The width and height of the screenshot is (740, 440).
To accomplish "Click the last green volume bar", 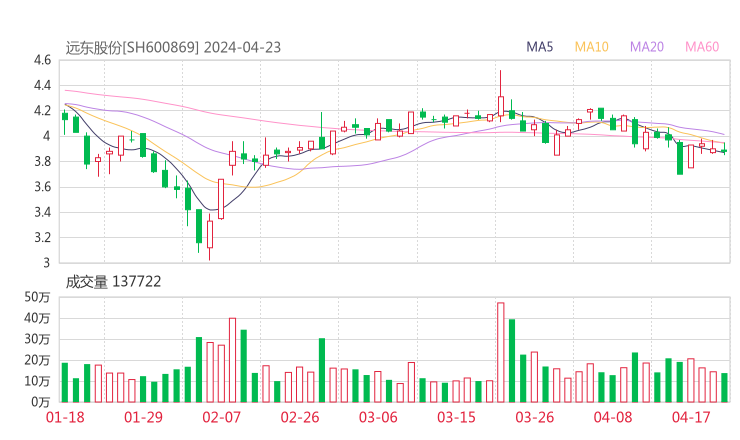I will 724,388.
